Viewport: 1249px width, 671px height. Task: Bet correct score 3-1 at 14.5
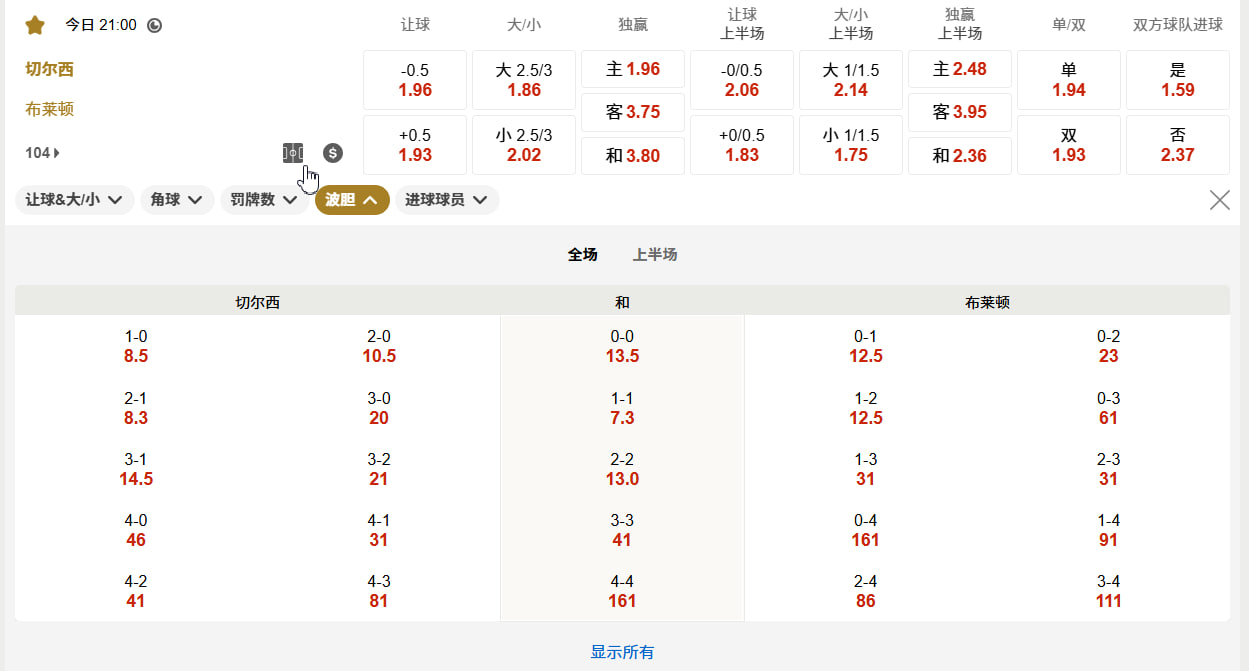[136, 469]
